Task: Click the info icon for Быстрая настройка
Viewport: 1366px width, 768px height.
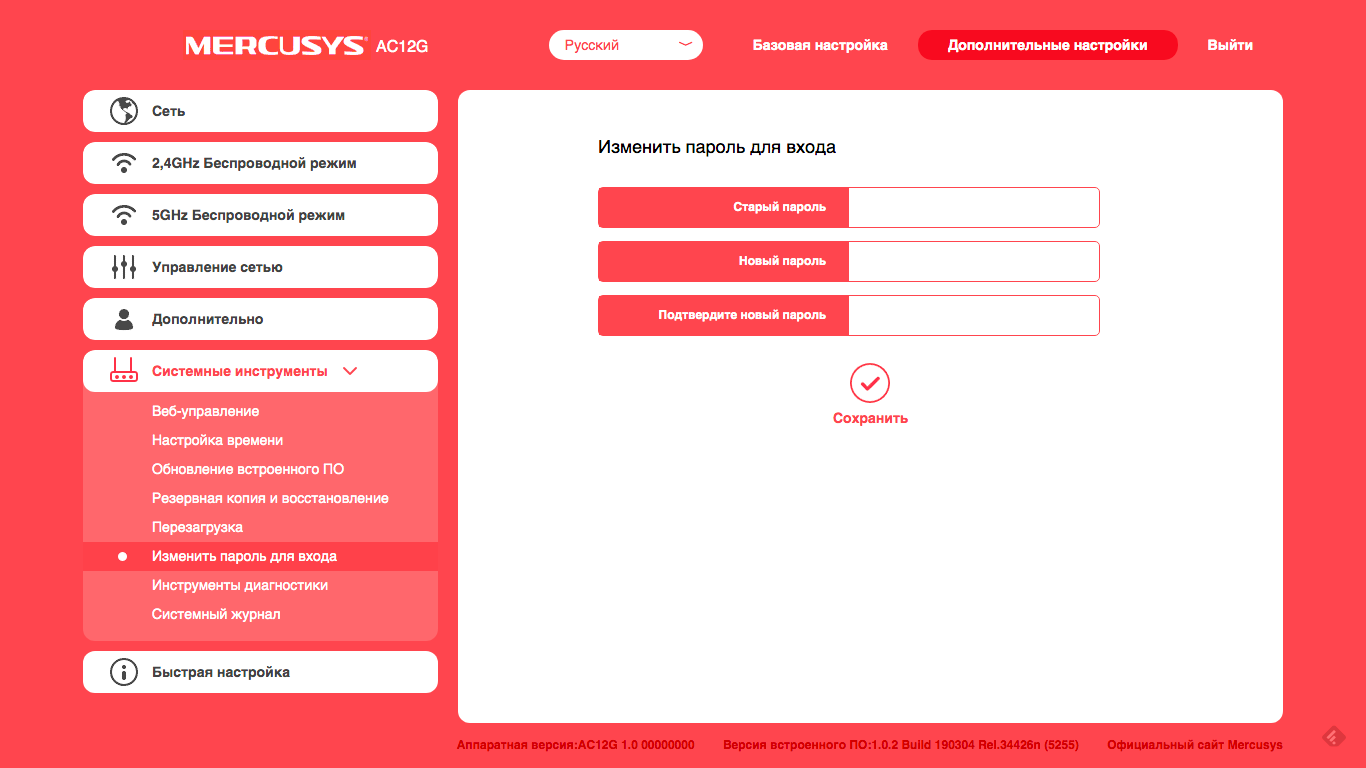Action: [123, 672]
